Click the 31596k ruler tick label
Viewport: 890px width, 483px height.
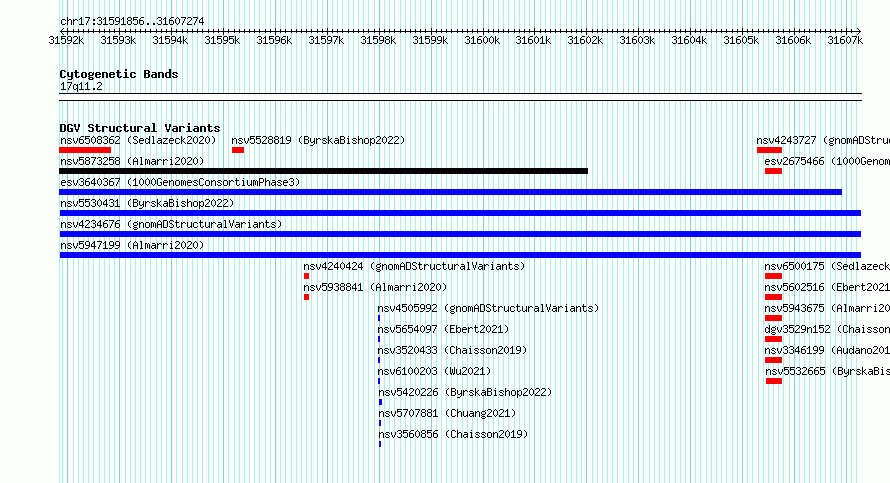click(x=274, y=40)
